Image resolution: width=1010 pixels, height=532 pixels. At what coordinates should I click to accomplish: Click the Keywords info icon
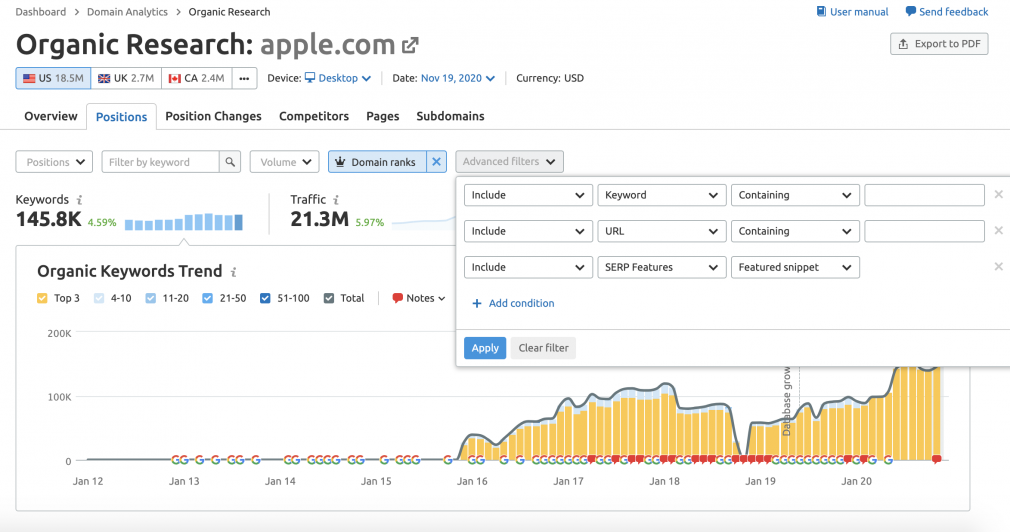[79, 200]
